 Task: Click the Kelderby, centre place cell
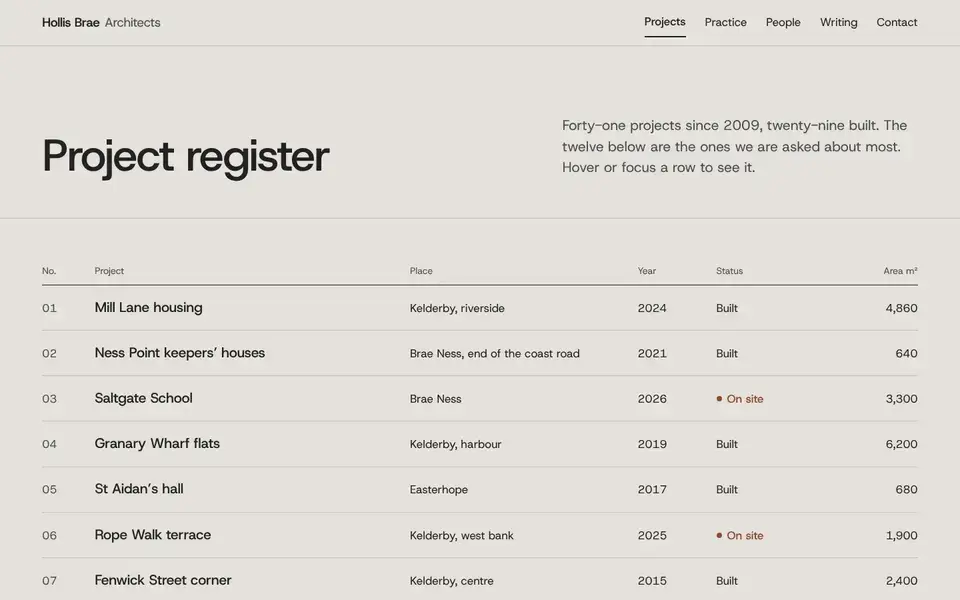pyautogui.click(x=451, y=580)
